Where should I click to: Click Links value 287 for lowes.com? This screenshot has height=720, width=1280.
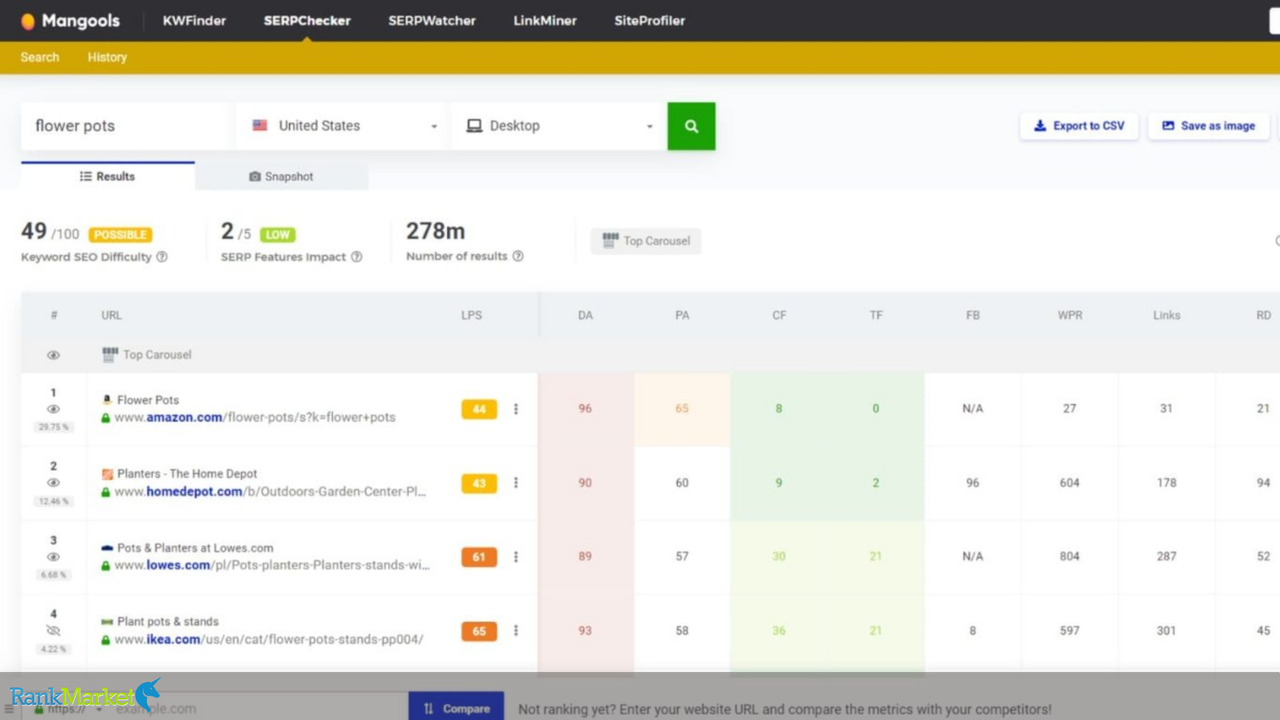pos(1166,557)
